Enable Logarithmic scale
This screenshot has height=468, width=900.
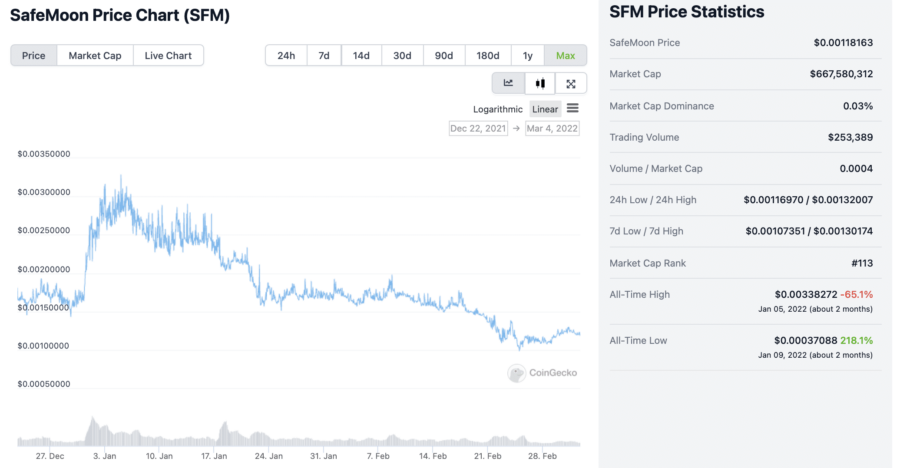click(x=498, y=109)
